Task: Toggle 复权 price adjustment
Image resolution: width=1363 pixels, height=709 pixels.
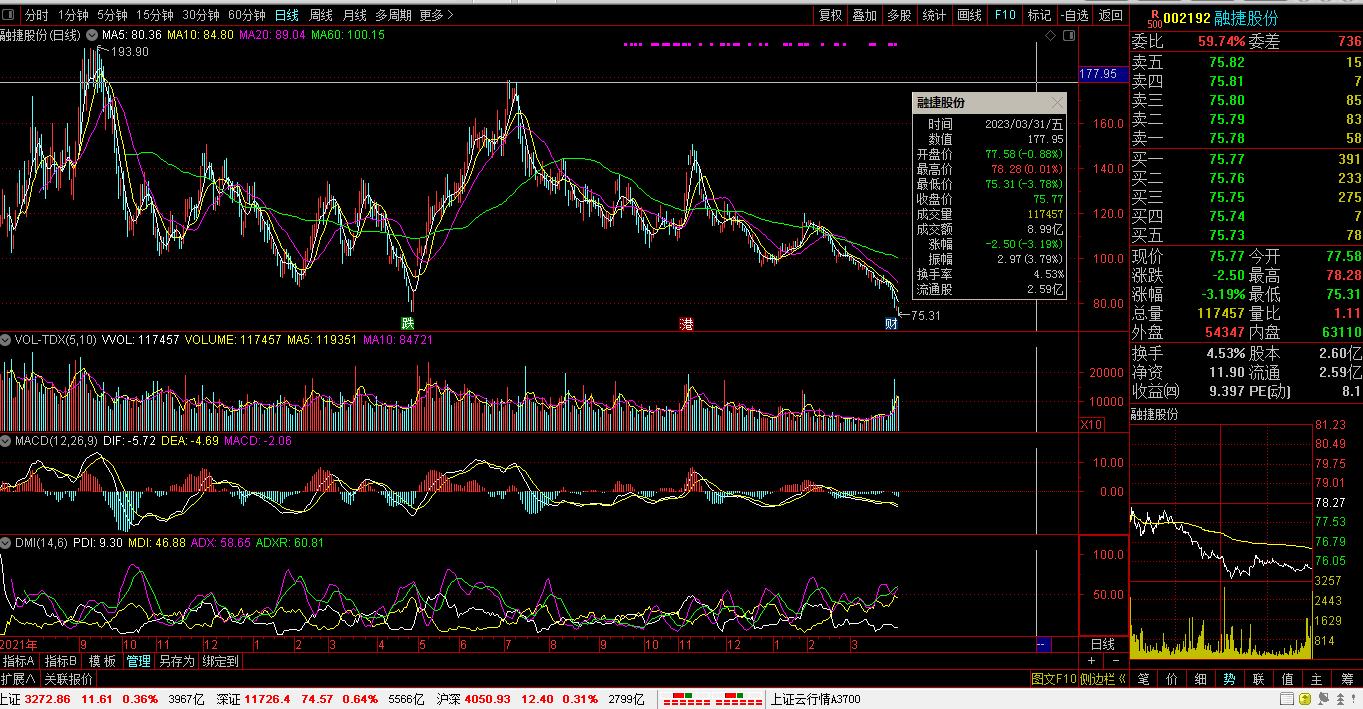Action: (x=830, y=15)
